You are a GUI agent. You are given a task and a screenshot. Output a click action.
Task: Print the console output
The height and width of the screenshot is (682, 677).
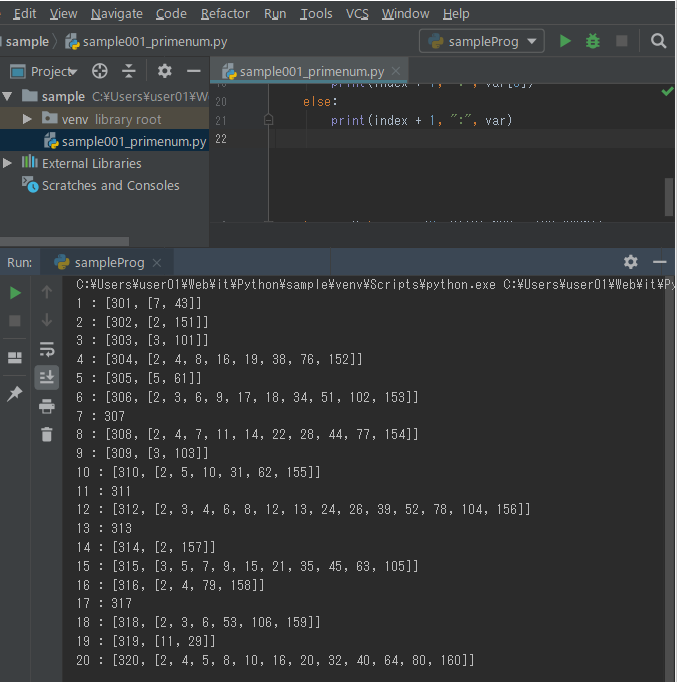47,406
